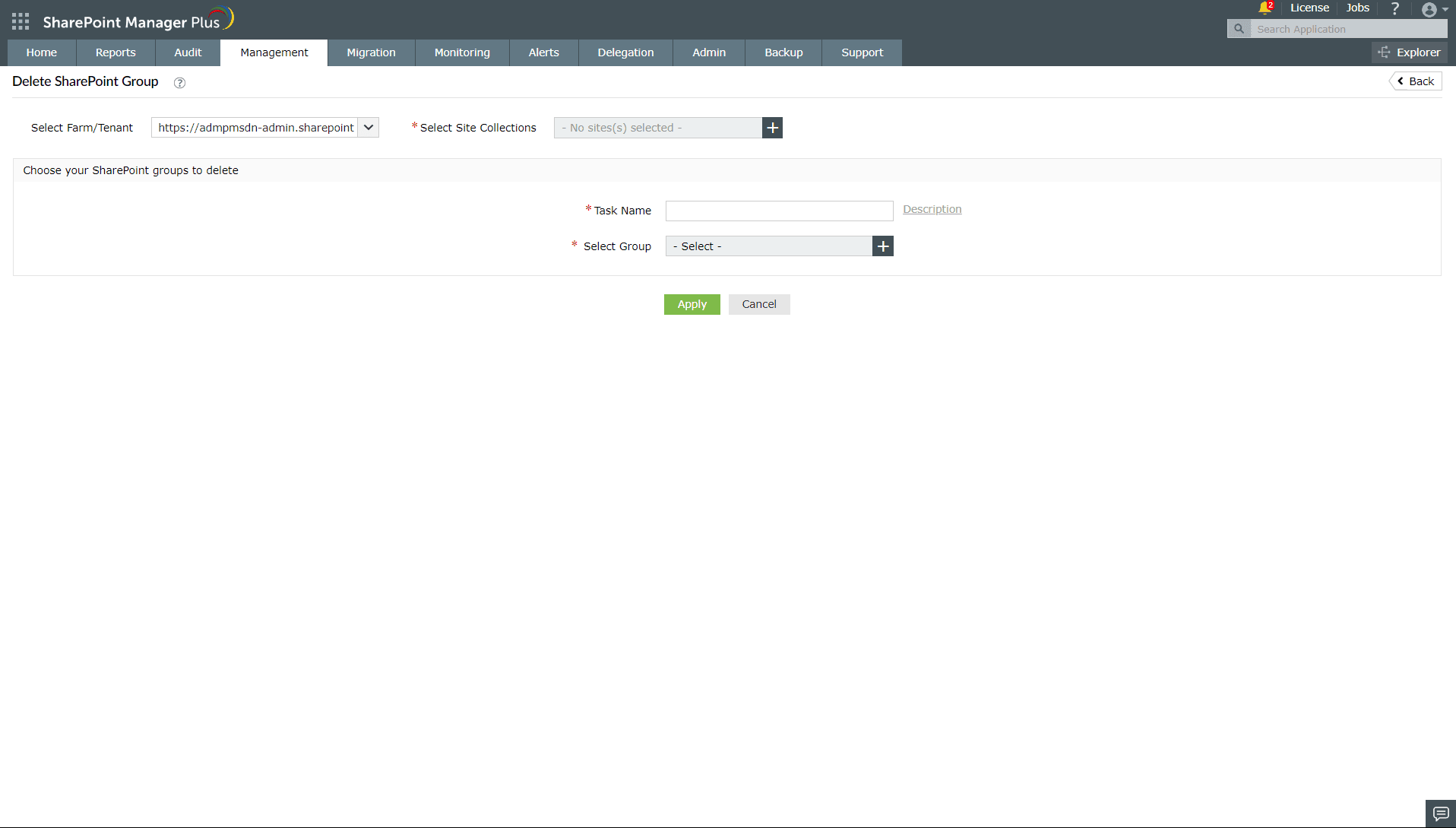This screenshot has height=828, width=1456.
Task: Open the Explorer view
Action: point(1410,52)
